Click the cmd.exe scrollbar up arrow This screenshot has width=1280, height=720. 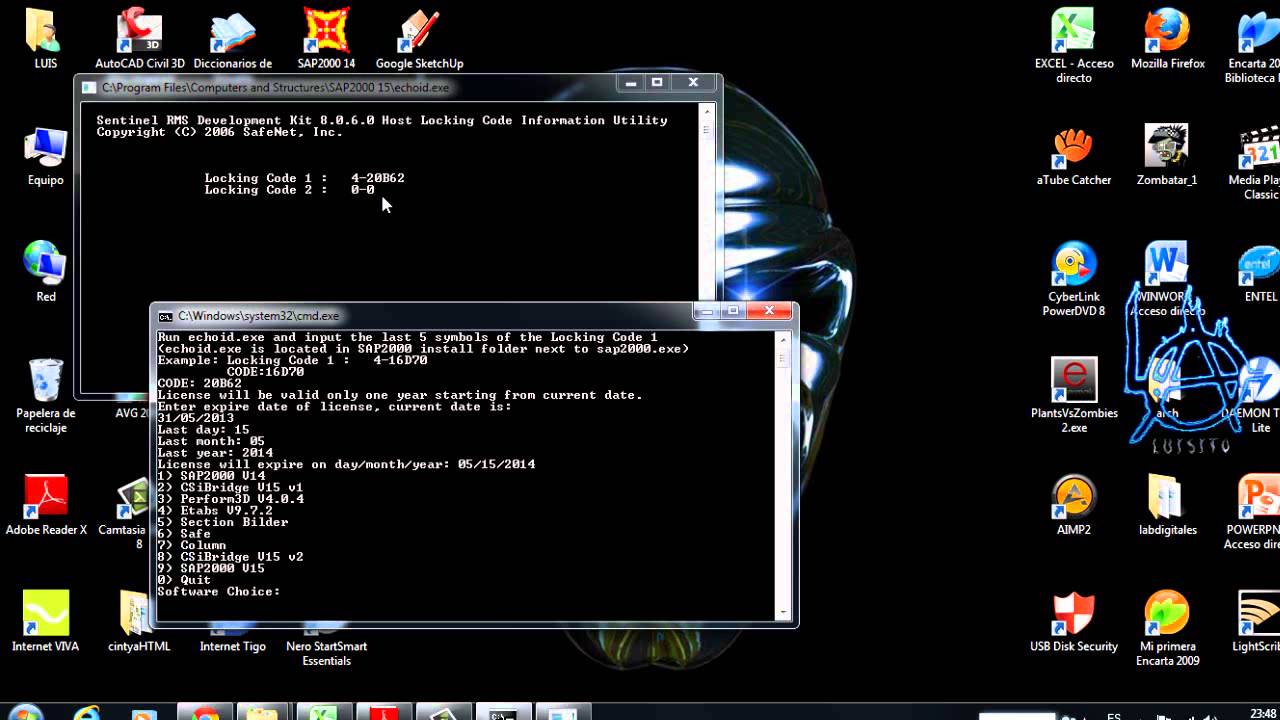783,338
